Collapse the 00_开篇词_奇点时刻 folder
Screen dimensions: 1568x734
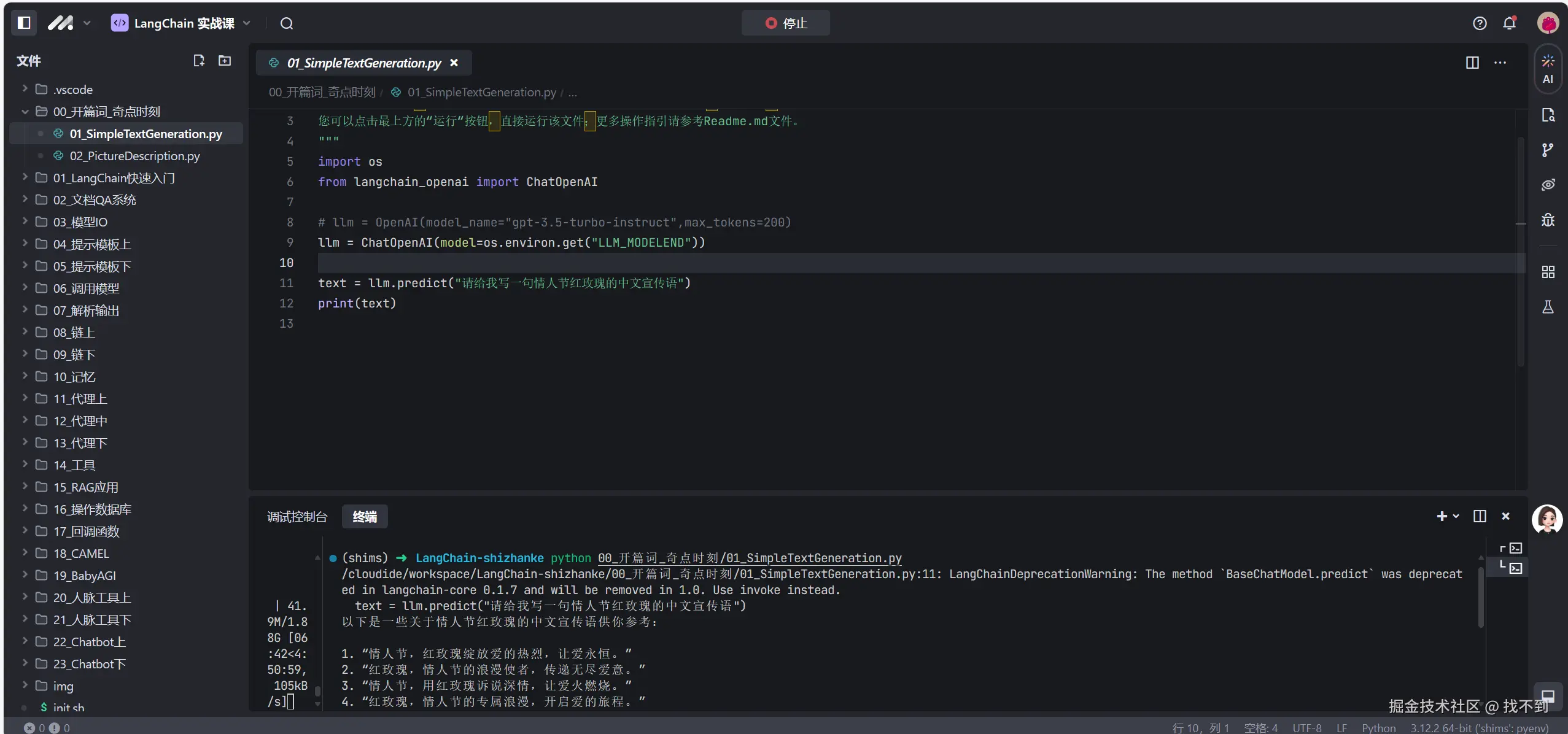(106, 112)
